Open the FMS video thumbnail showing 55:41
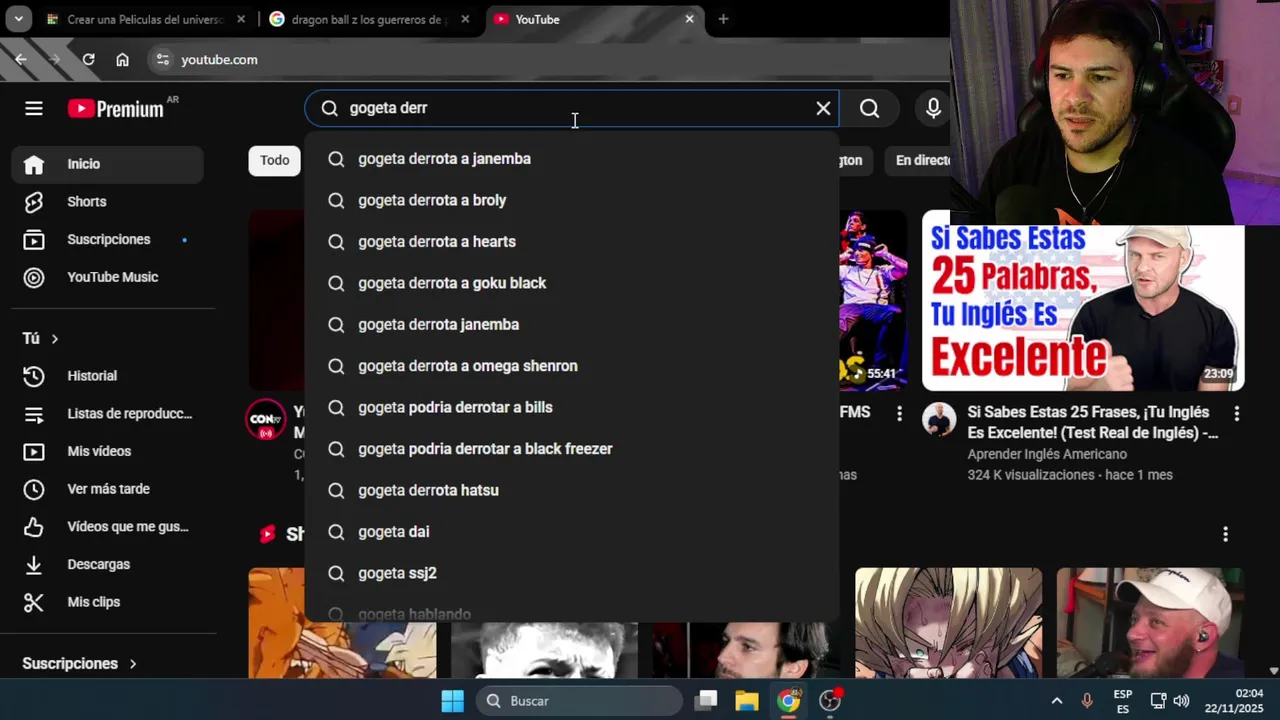The height and width of the screenshot is (720, 1280). (x=874, y=300)
